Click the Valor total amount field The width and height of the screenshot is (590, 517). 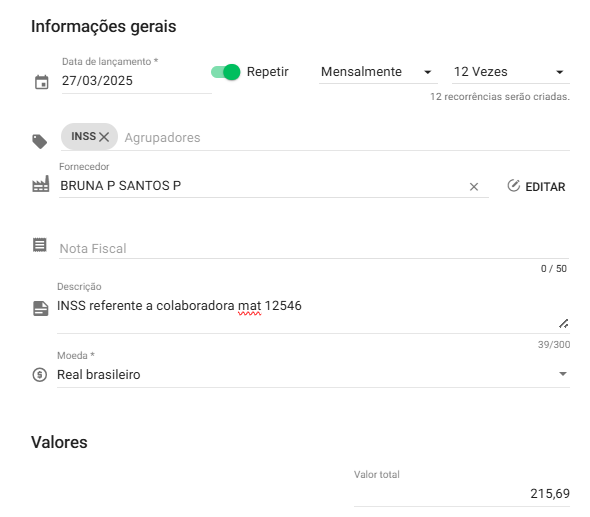click(462, 494)
